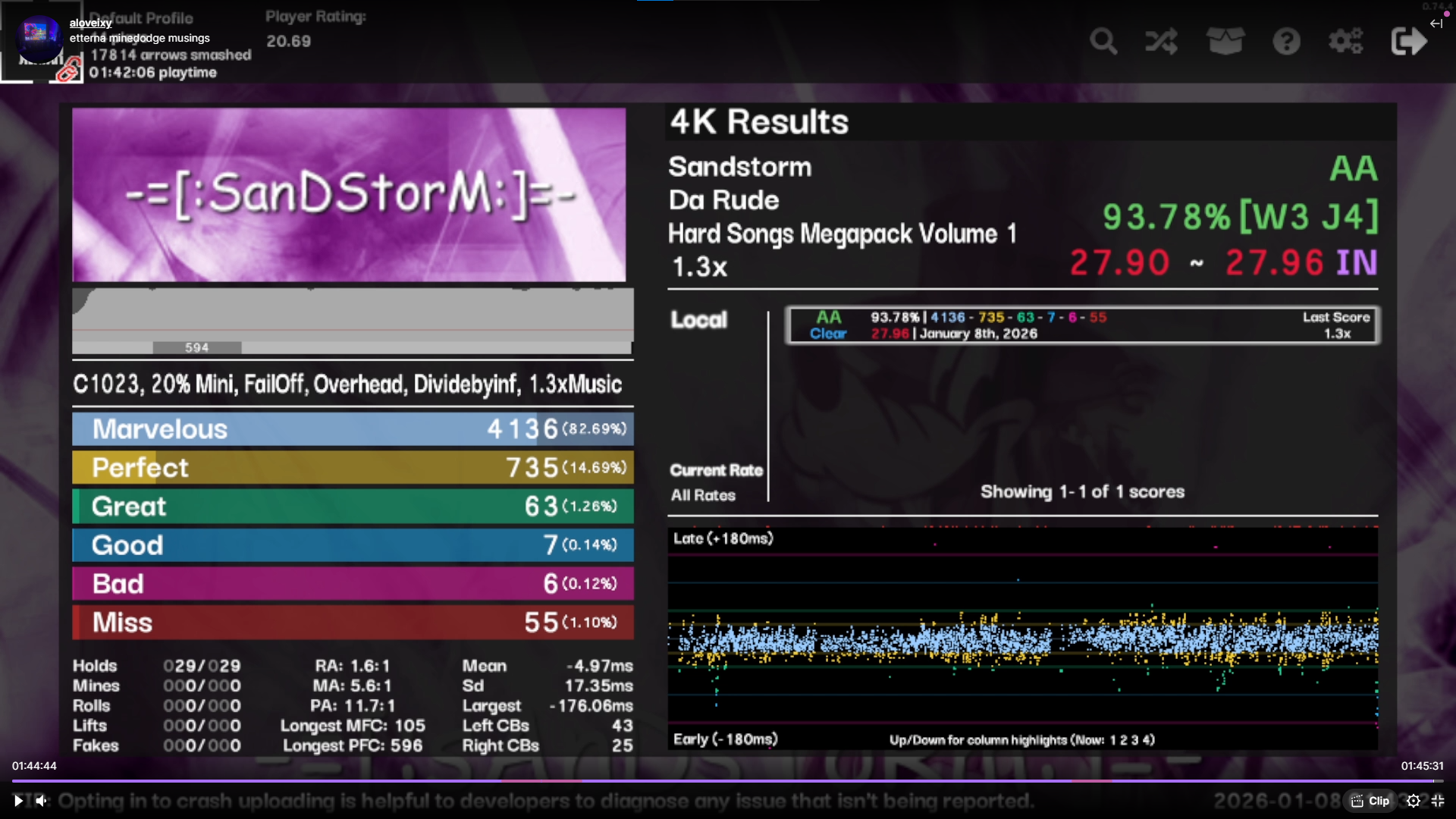Open the settings gears icon
The width and height of the screenshot is (1456, 819).
pyautogui.click(x=1346, y=41)
